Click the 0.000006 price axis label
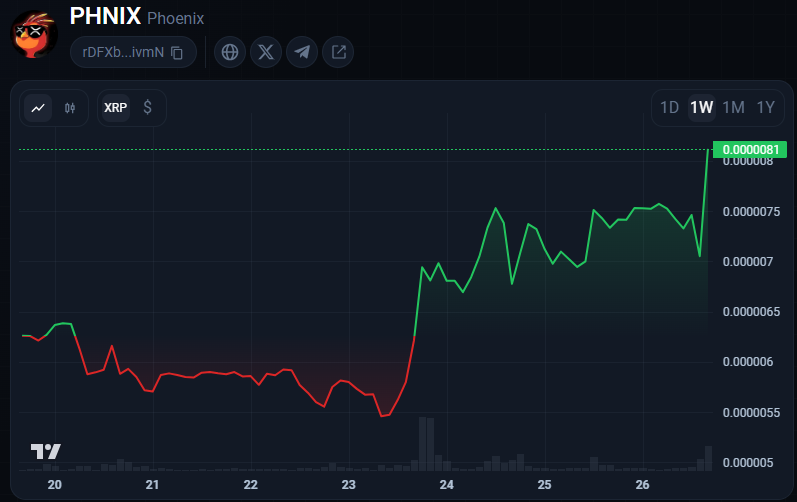 pos(748,362)
